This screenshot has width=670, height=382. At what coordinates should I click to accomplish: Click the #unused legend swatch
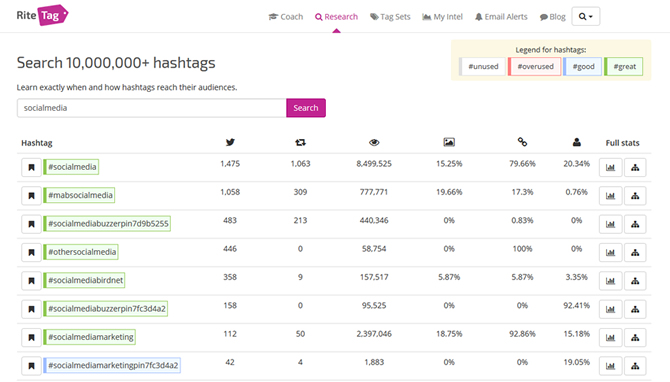point(482,67)
